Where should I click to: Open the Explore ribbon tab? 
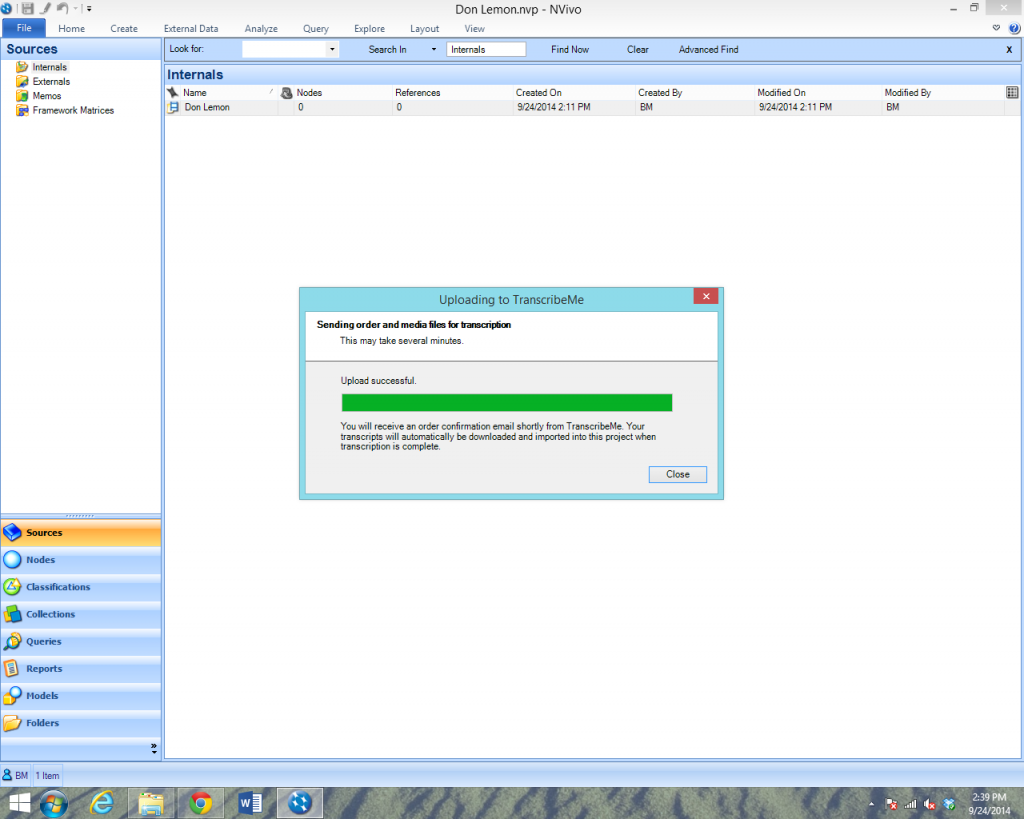click(x=369, y=29)
